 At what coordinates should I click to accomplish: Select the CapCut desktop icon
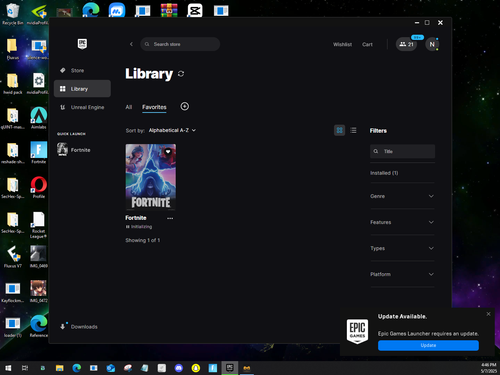click(x=195, y=10)
